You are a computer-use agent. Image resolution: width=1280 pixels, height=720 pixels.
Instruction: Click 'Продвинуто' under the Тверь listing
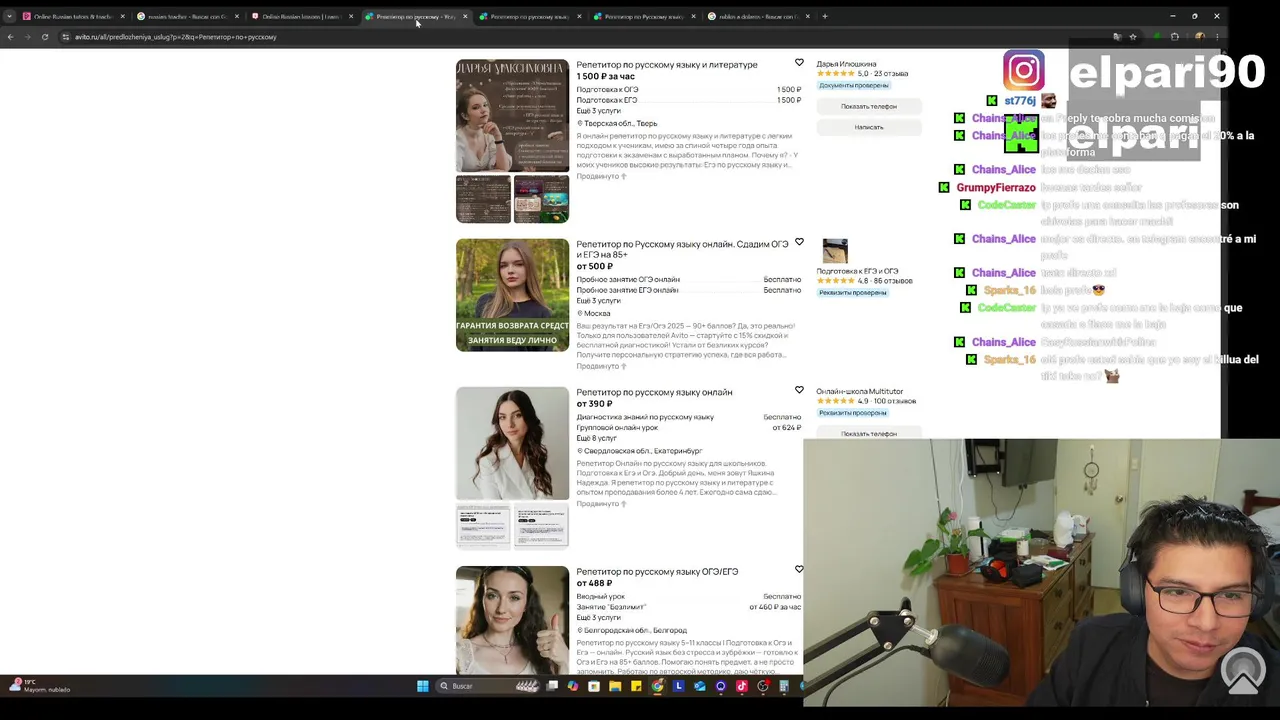click(601, 176)
